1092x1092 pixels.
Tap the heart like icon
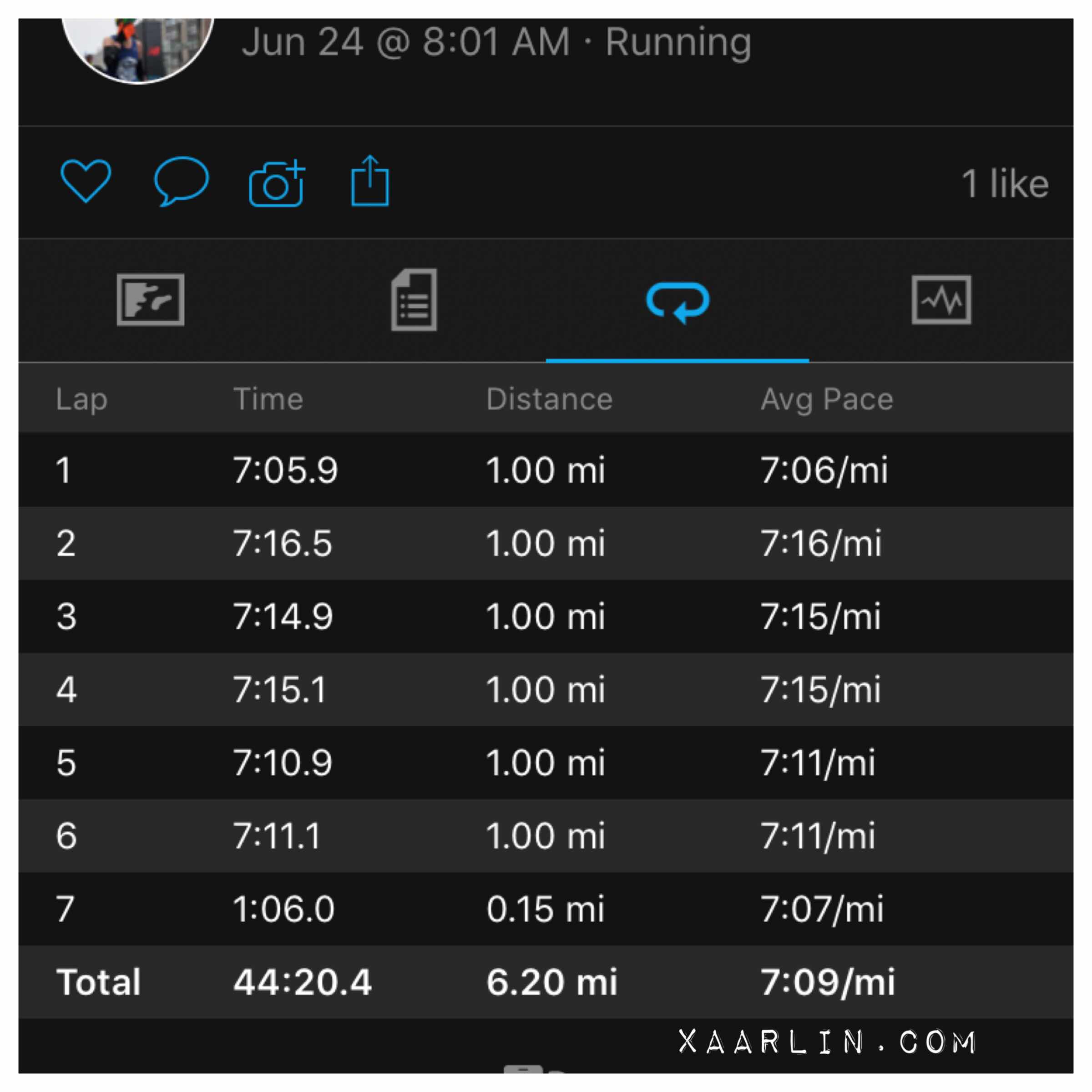click(x=86, y=181)
